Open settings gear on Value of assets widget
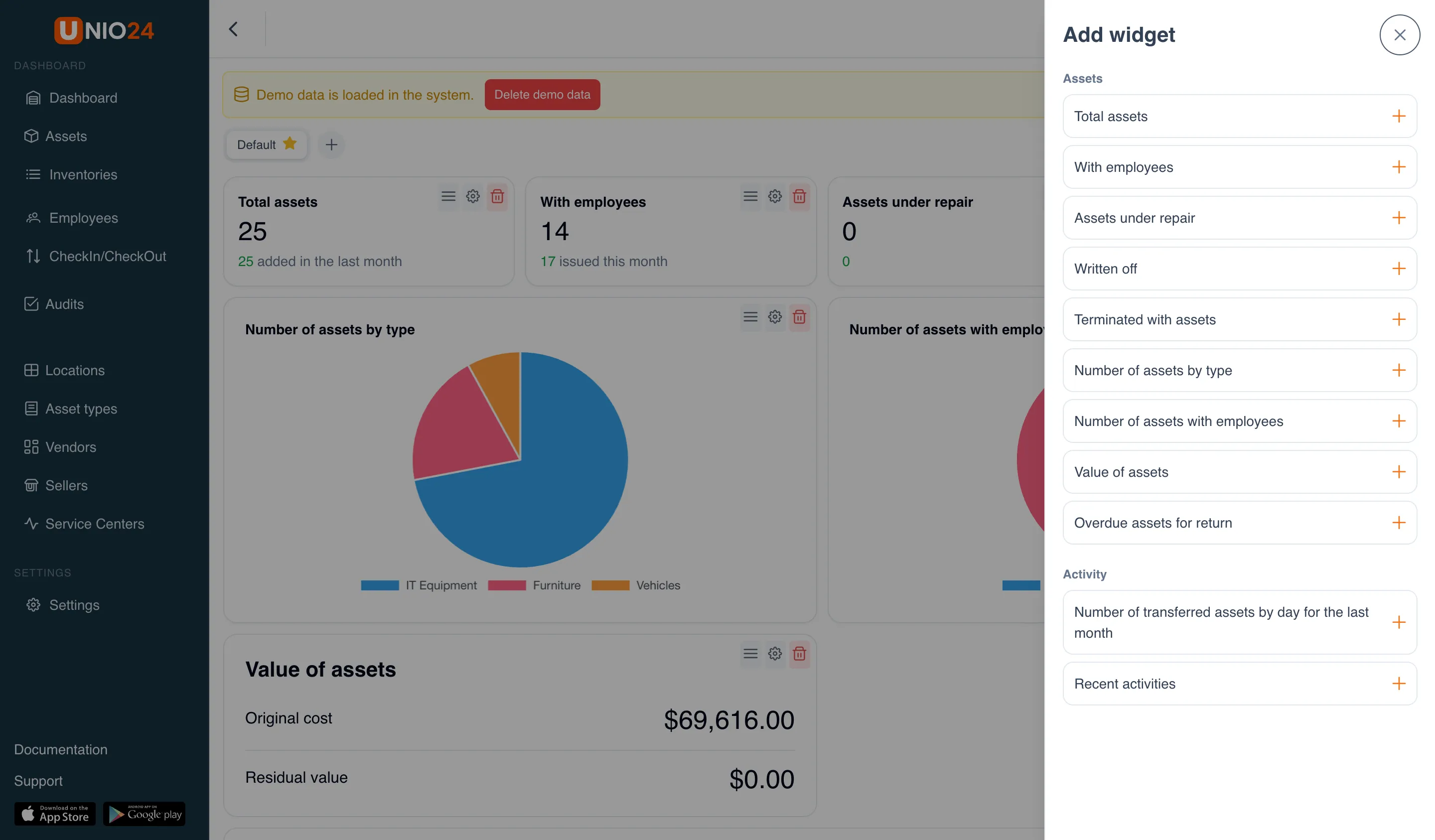This screenshot has height=840, width=1435. point(775,654)
